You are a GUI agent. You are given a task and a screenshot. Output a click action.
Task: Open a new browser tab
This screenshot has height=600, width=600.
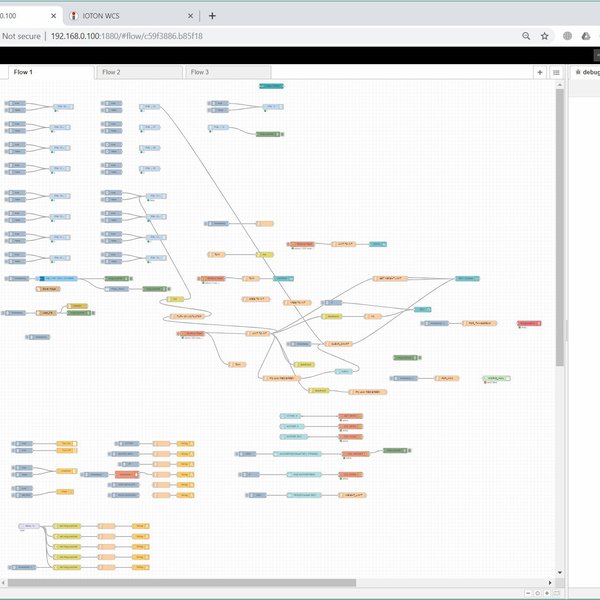pos(212,16)
